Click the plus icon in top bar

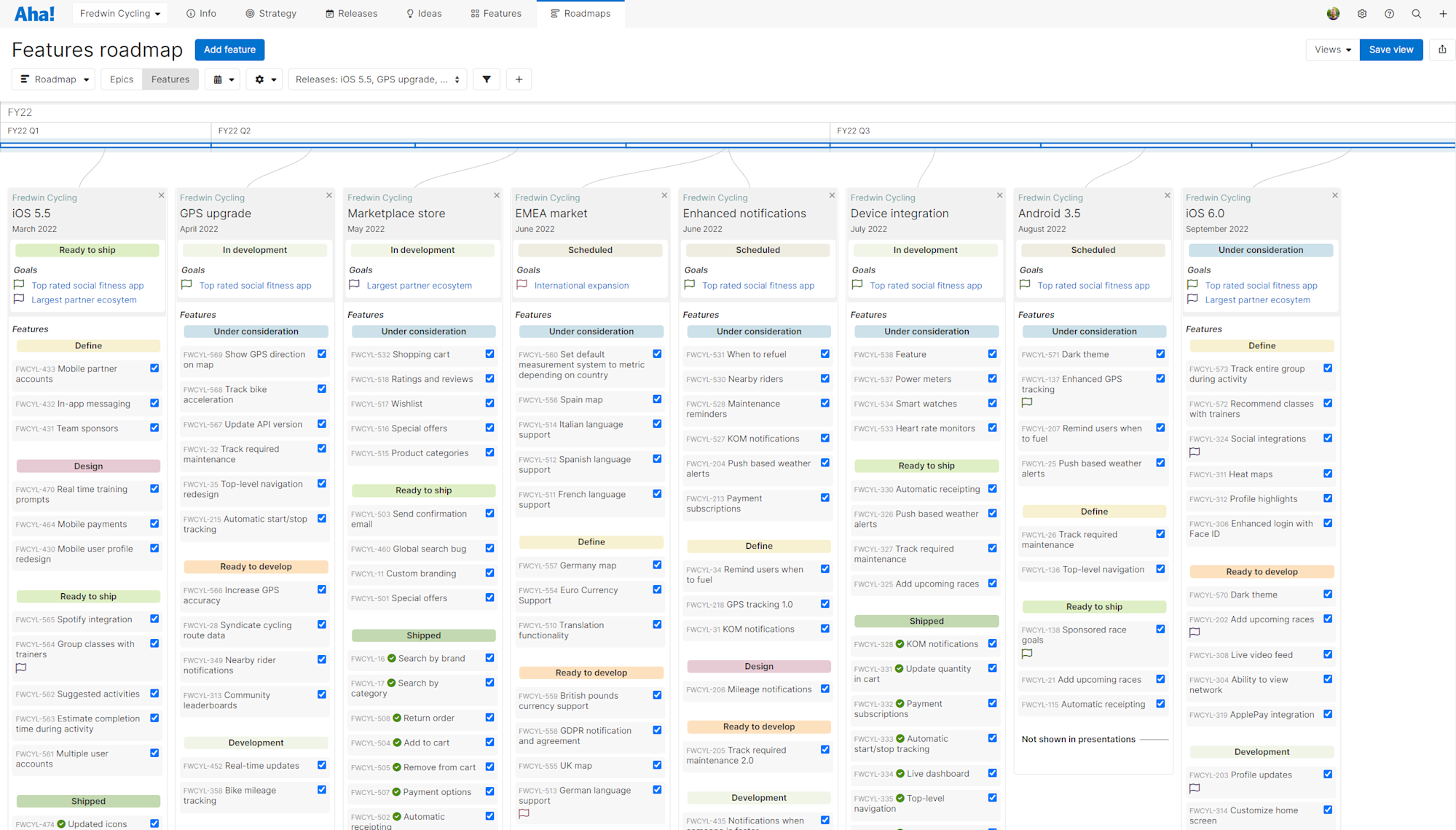(1443, 13)
